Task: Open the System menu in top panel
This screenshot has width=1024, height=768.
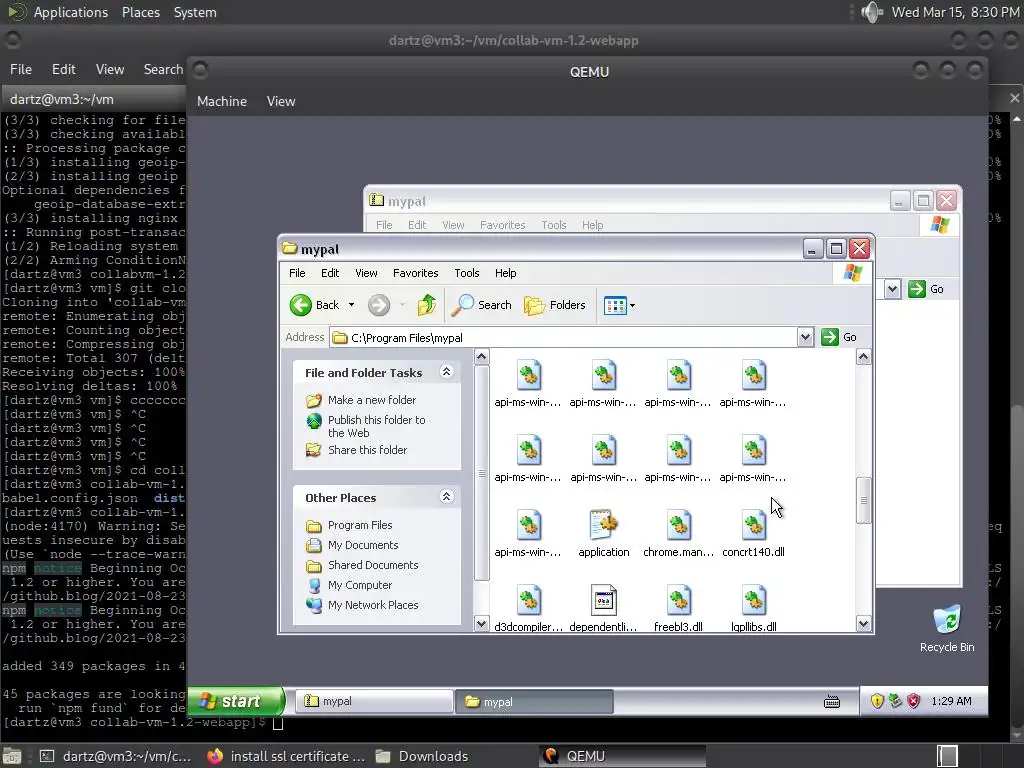Action: [x=195, y=12]
